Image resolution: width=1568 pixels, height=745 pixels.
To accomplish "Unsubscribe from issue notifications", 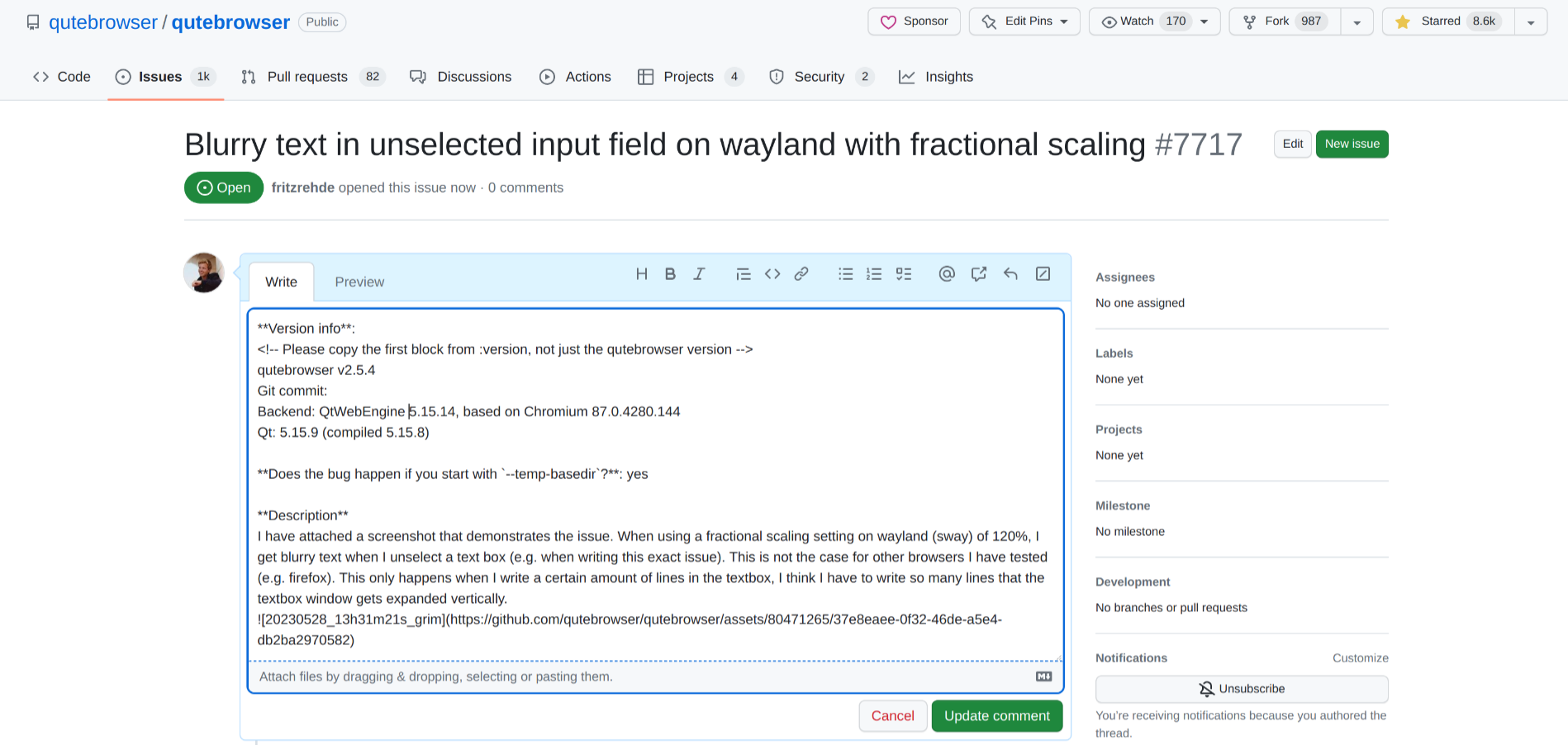I will pyautogui.click(x=1242, y=688).
